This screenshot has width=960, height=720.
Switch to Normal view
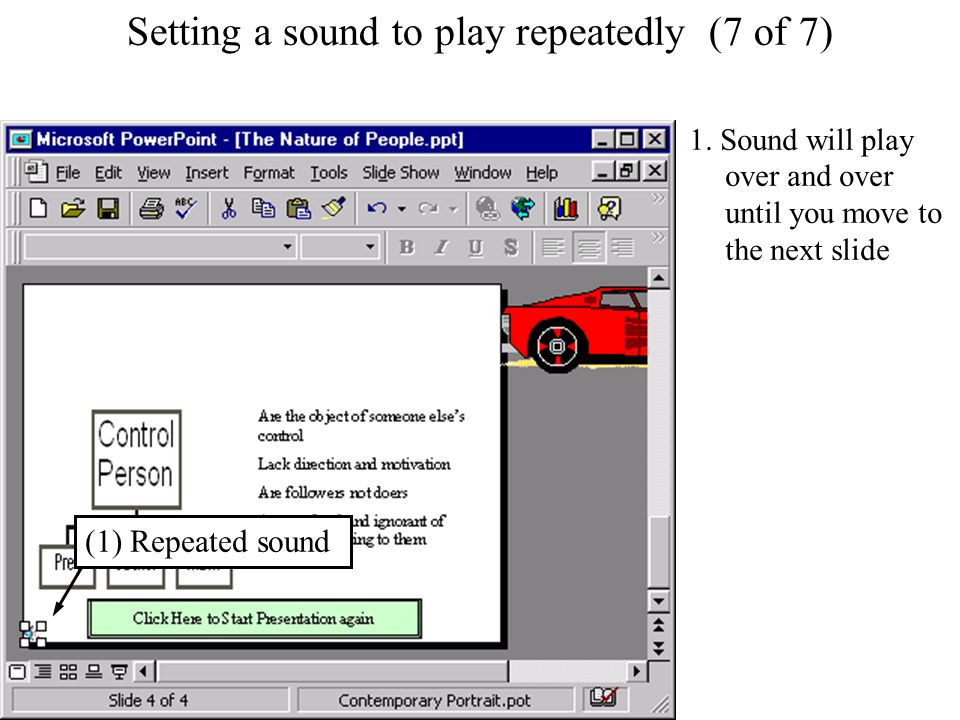tap(18, 672)
